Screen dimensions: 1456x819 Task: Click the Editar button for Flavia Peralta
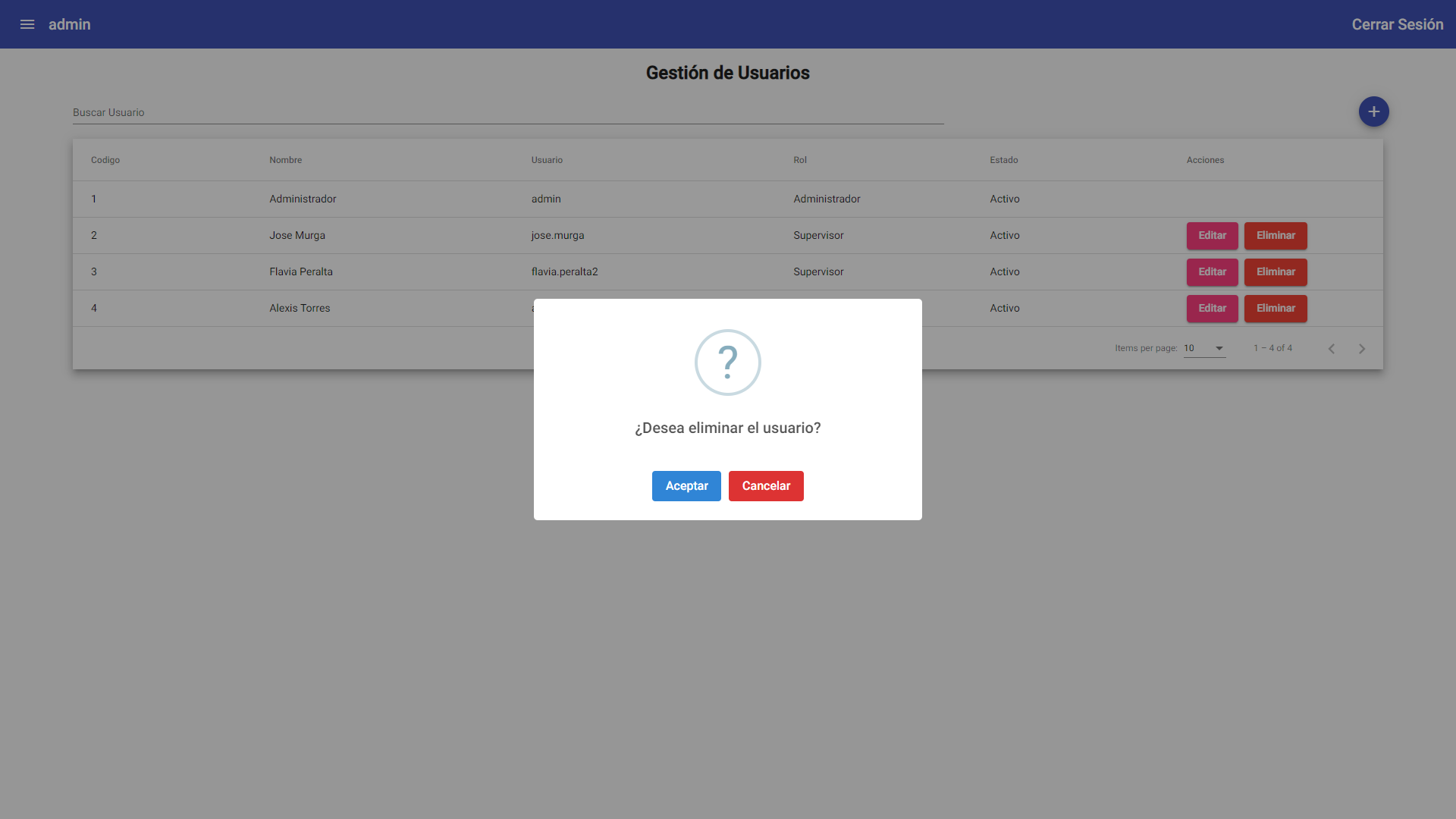1212,271
